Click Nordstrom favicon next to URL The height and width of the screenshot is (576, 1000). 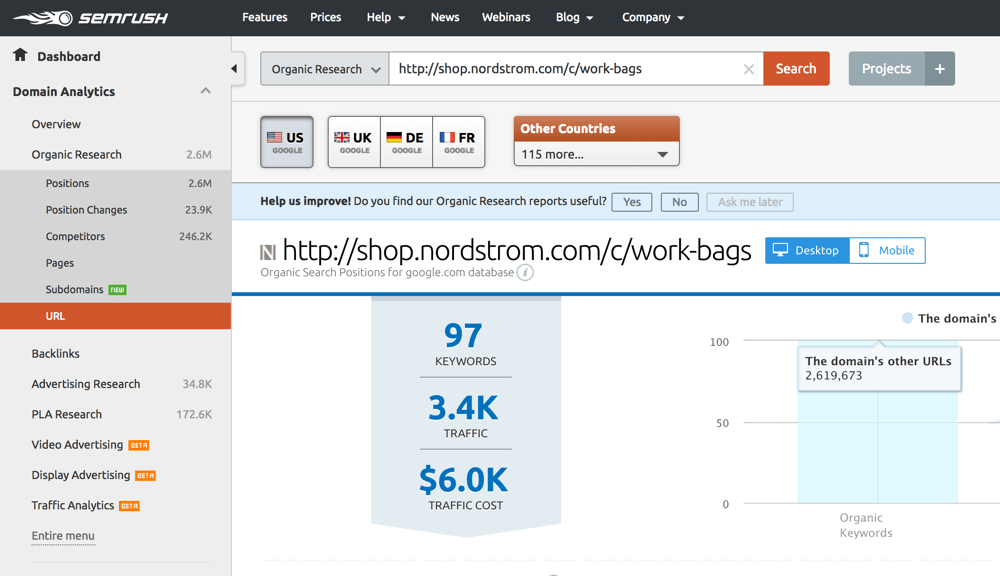pyautogui.click(x=268, y=253)
